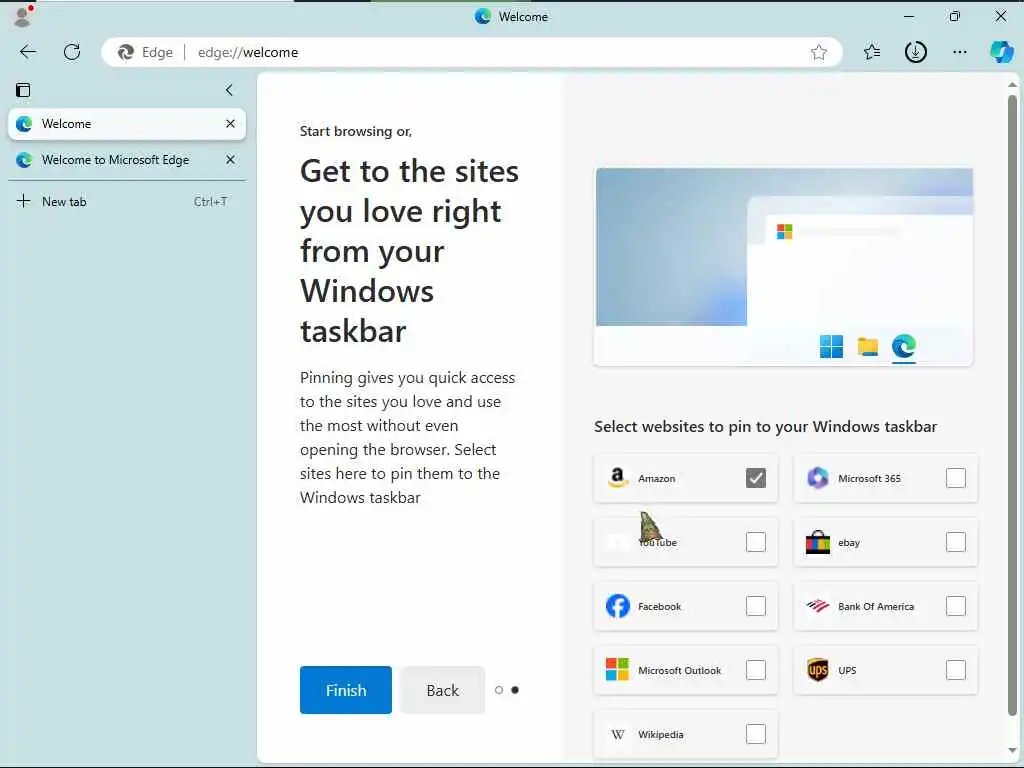Click the taskbar preview illustration

tap(784, 267)
